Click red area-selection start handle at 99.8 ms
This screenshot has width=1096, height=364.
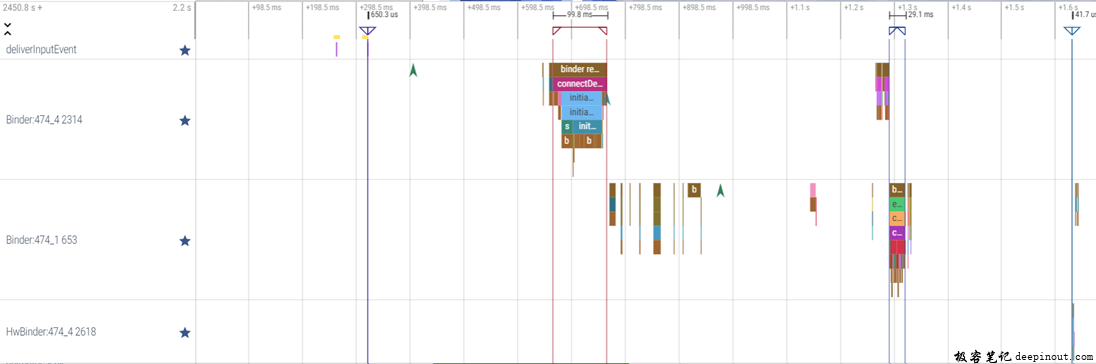[556, 31]
